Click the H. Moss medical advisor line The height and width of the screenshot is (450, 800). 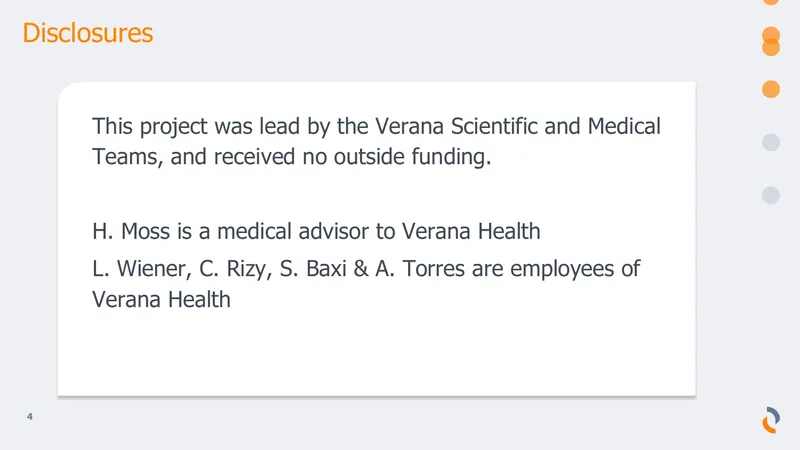pos(316,231)
